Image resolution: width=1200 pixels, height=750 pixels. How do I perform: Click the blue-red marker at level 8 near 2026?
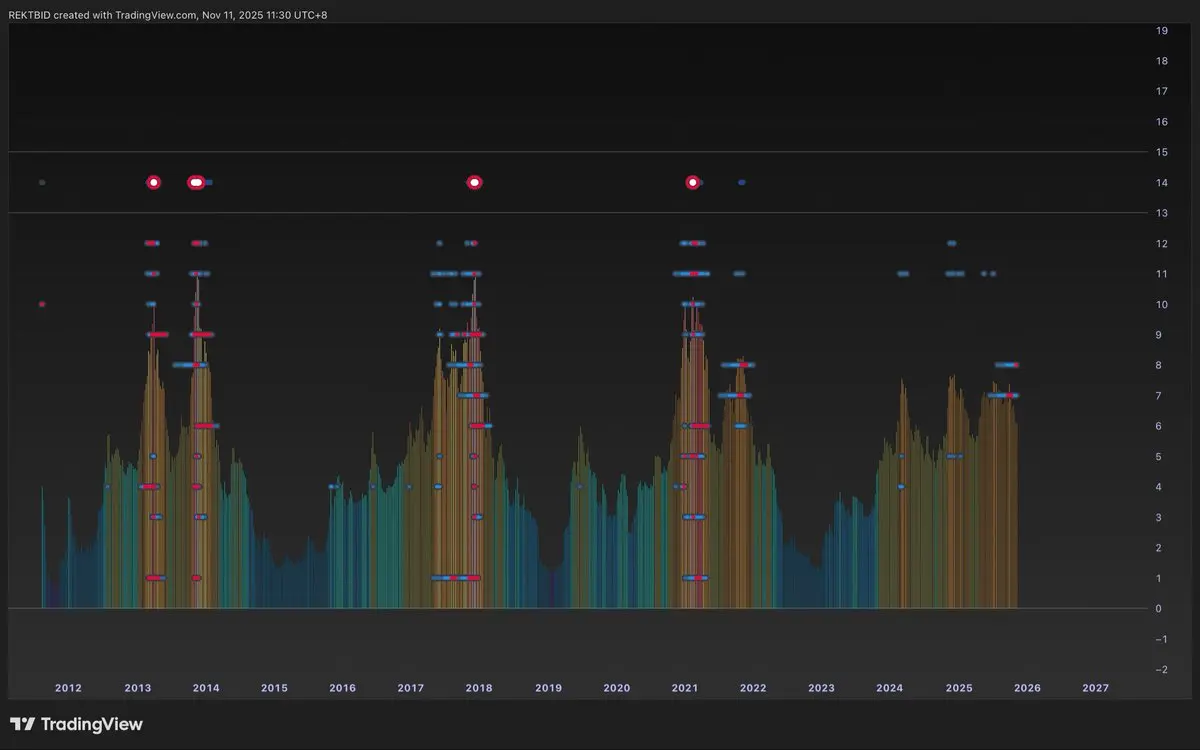click(1007, 365)
